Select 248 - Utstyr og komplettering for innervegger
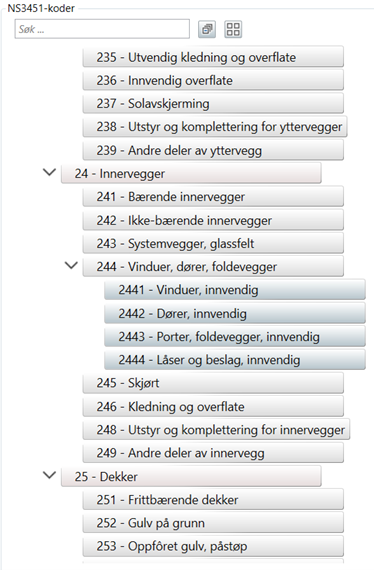Image resolution: width=374 pixels, height=570 pixels. click(216, 430)
